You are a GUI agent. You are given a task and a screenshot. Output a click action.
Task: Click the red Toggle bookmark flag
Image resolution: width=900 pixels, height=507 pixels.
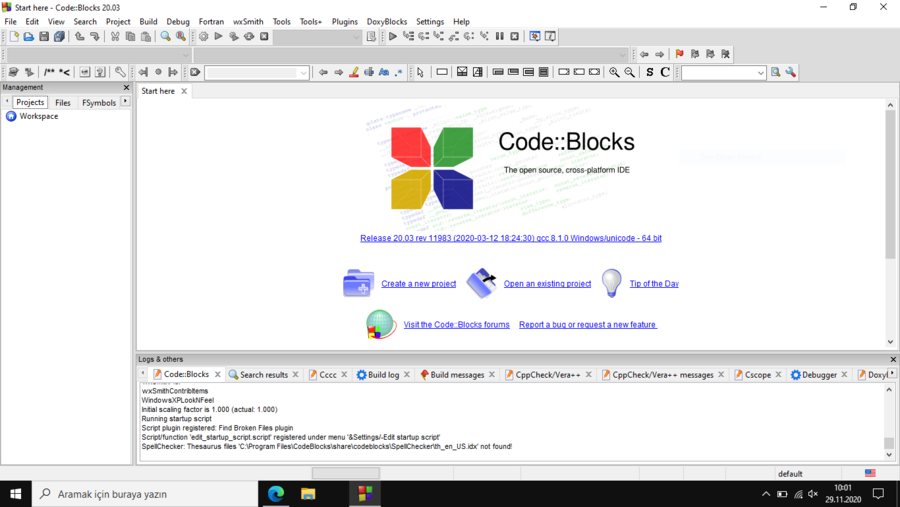[680, 54]
